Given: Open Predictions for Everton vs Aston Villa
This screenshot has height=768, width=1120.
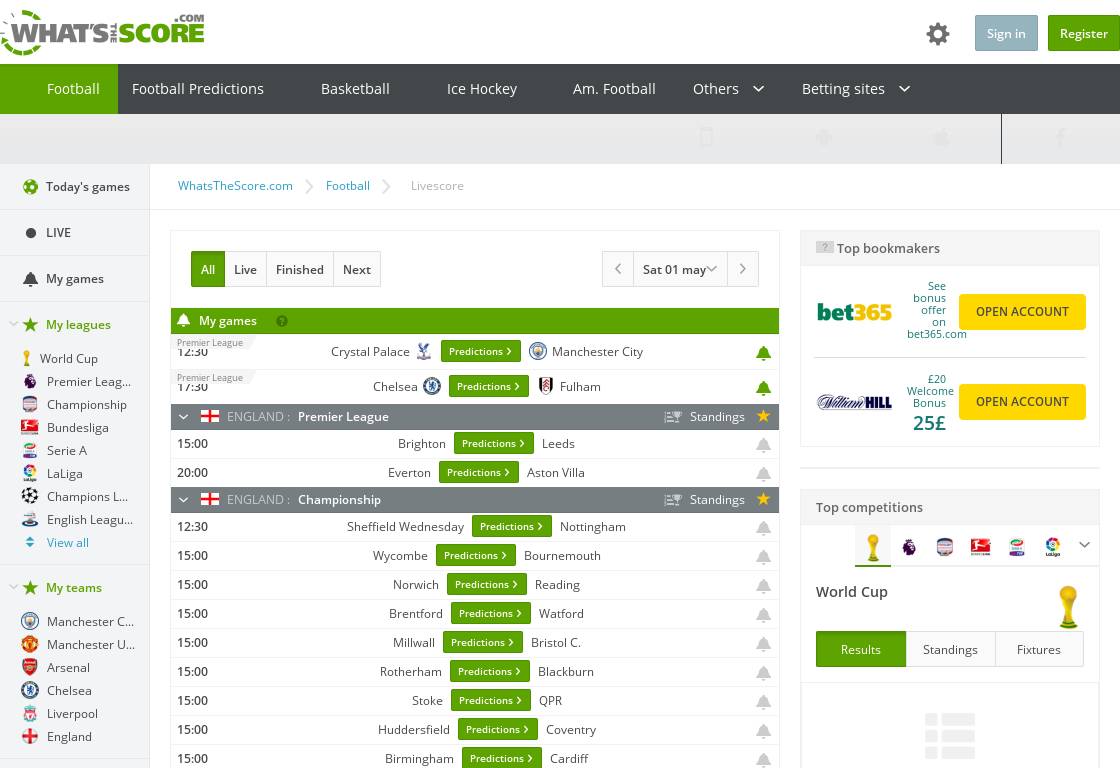Looking at the screenshot, I should coord(478,473).
